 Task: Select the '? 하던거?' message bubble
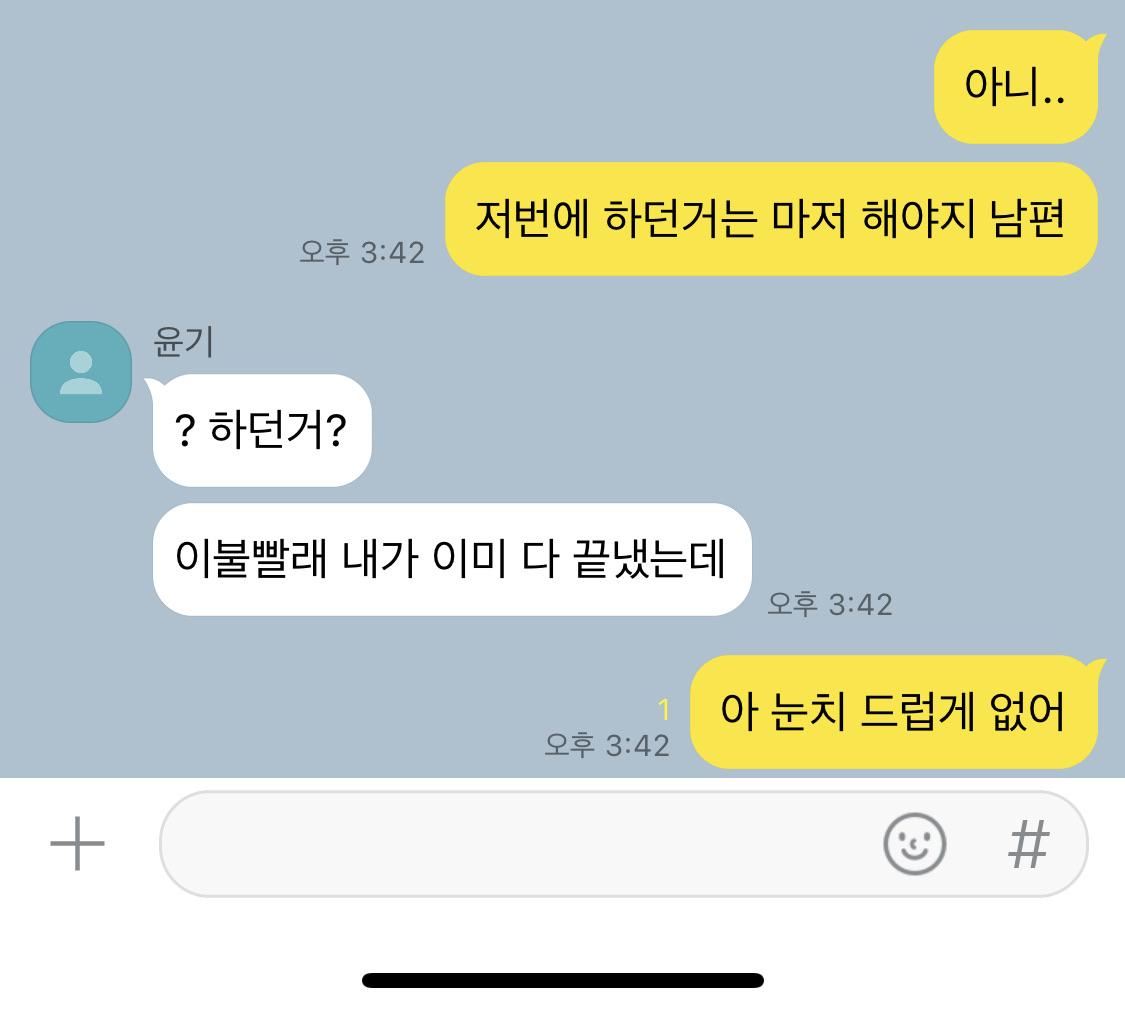point(262,430)
